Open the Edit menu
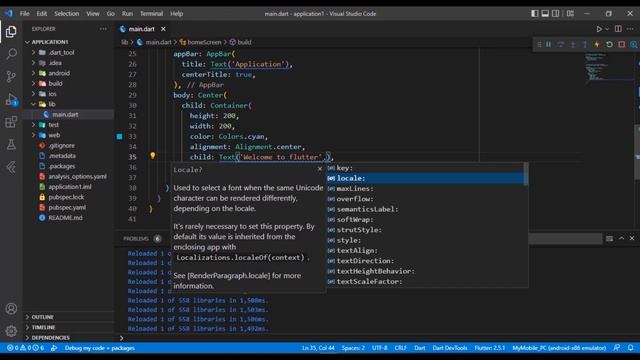 [x=42, y=13]
